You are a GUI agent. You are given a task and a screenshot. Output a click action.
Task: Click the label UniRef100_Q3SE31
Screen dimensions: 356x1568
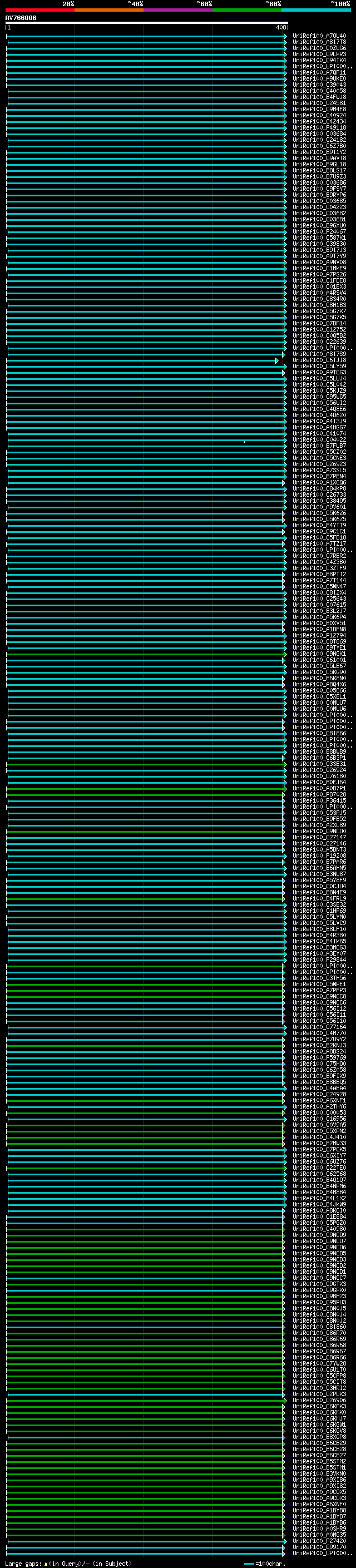(x=319, y=764)
